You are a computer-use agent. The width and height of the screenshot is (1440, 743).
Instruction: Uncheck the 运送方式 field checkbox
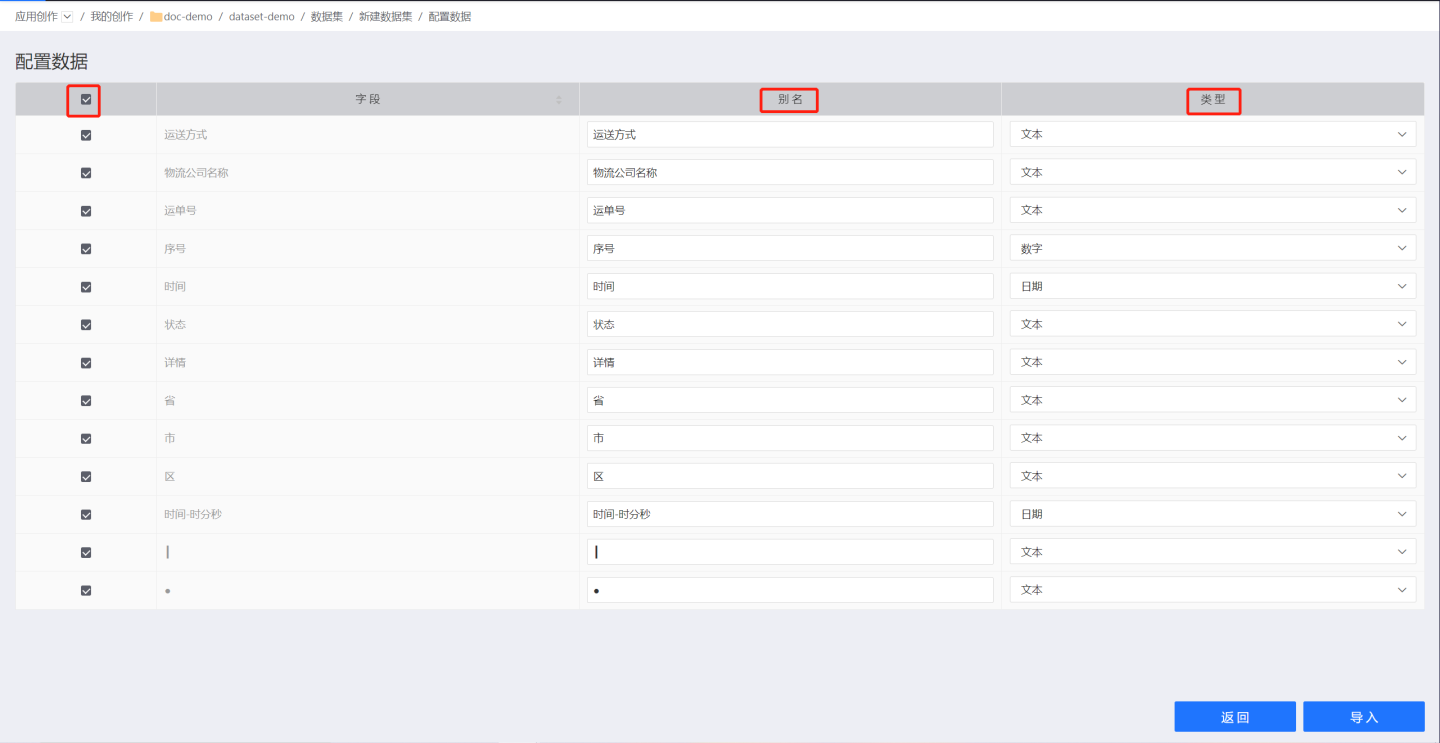coord(86,135)
